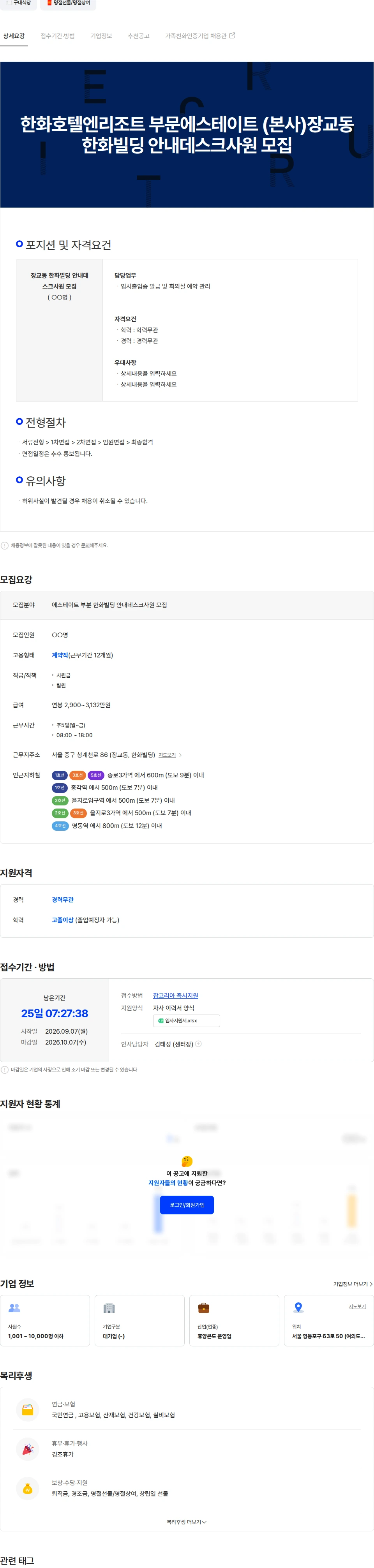Image resolution: width=374 pixels, height=1568 pixels.
Task: Click the 5호선 badge for 종로3가역
Action: coord(95,775)
